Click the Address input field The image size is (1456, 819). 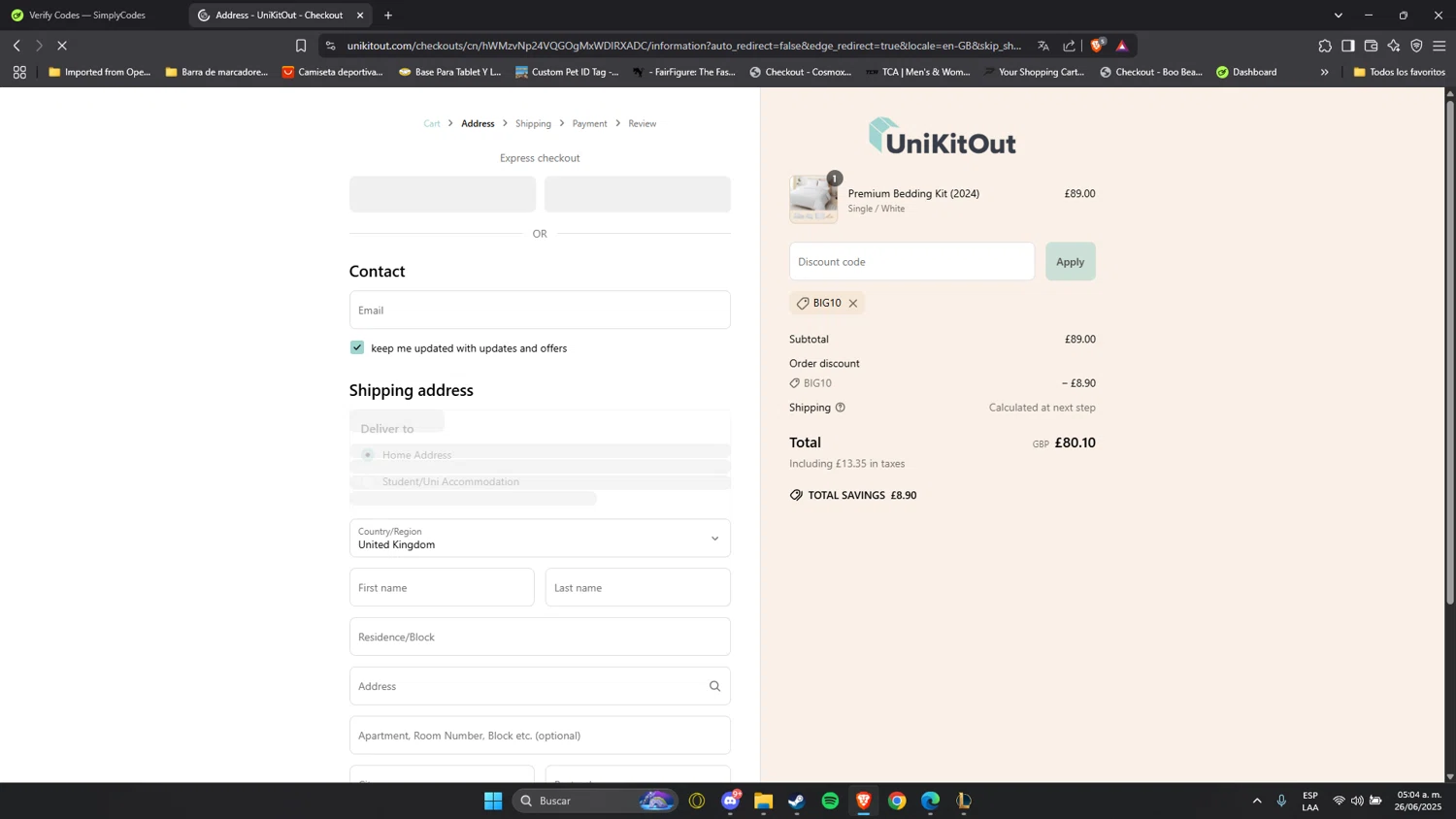[x=540, y=686]
